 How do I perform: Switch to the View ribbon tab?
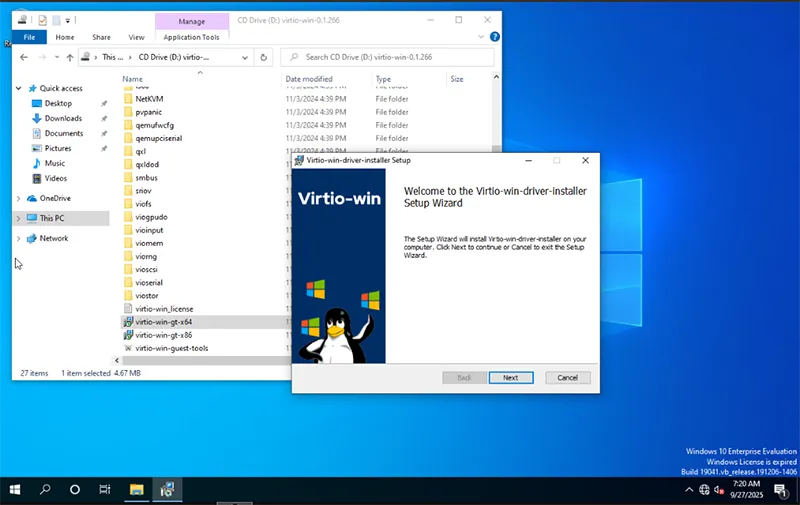point(136,37)
